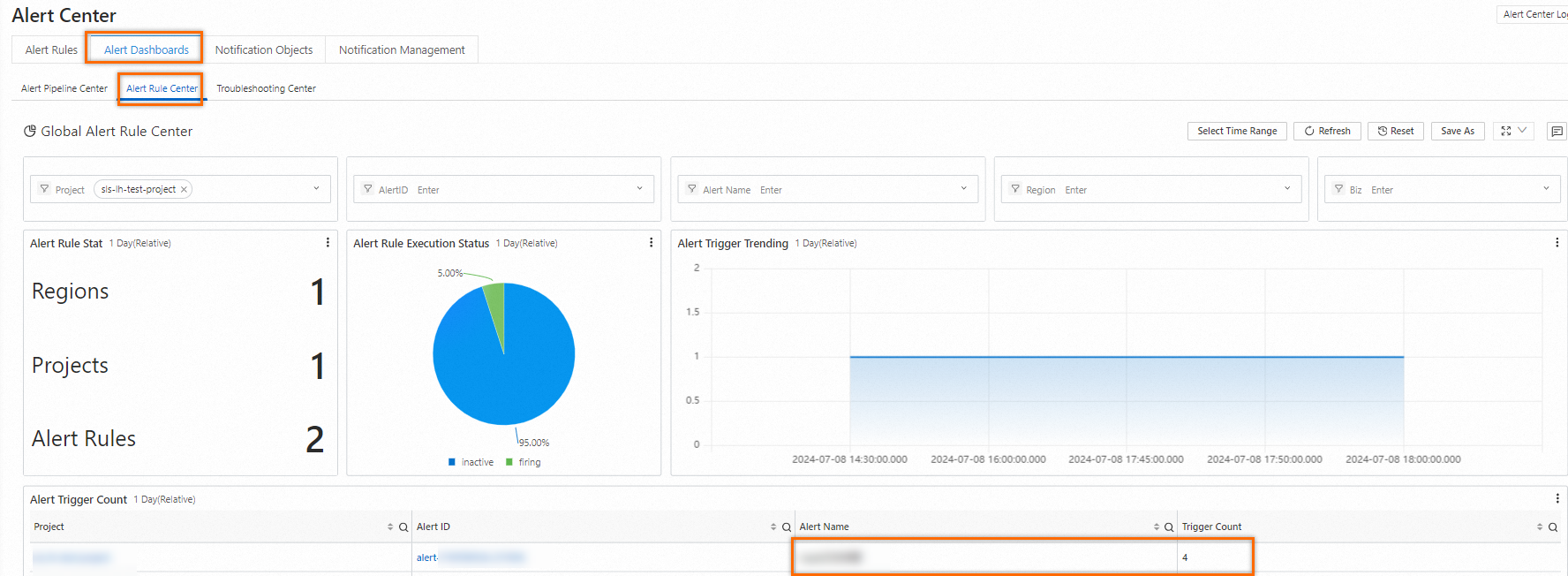Click the Regions stat value 1
This screenshot has height=576, width=1568.
coord(318,292)
